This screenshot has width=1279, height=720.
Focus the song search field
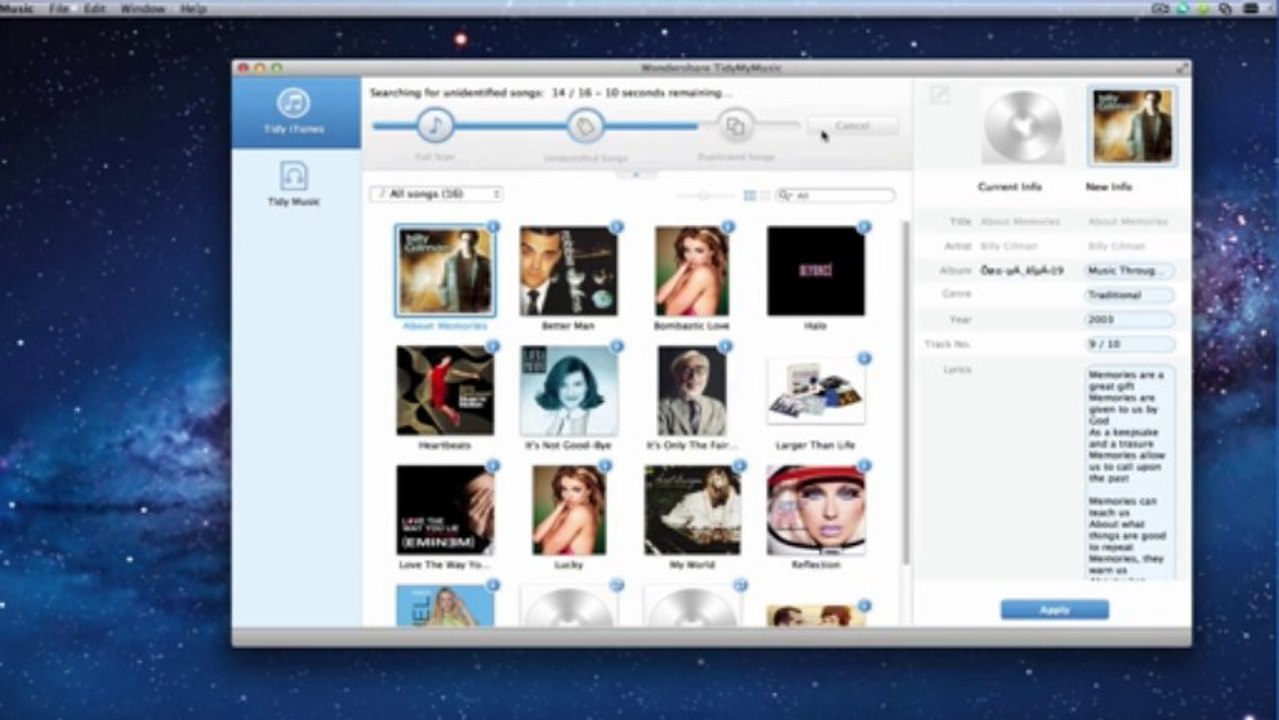pyautogui.click(x=835, y=196)
